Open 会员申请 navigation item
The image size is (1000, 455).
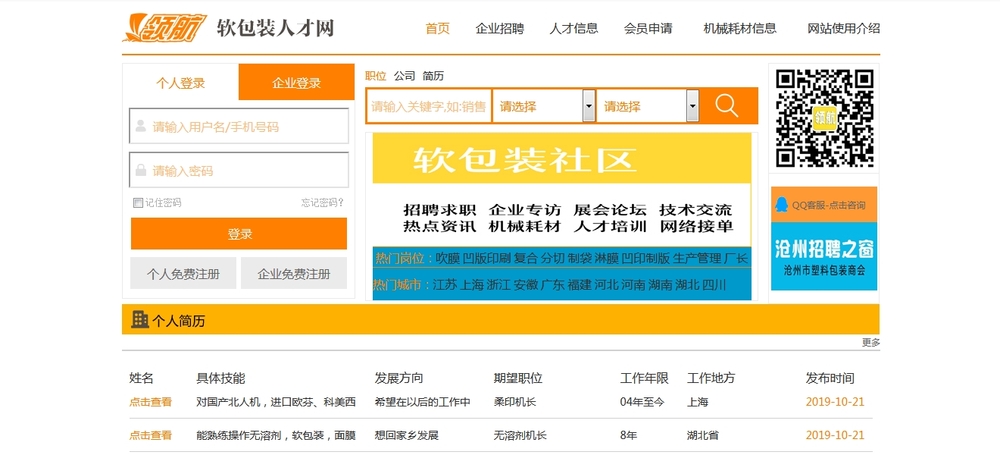coord(648,28)
